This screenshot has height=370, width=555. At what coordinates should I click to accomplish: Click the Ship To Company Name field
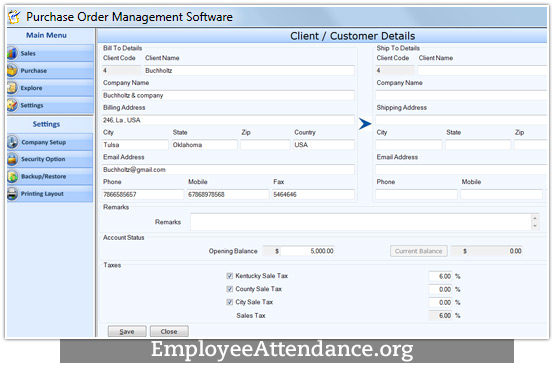click(462, 95)
